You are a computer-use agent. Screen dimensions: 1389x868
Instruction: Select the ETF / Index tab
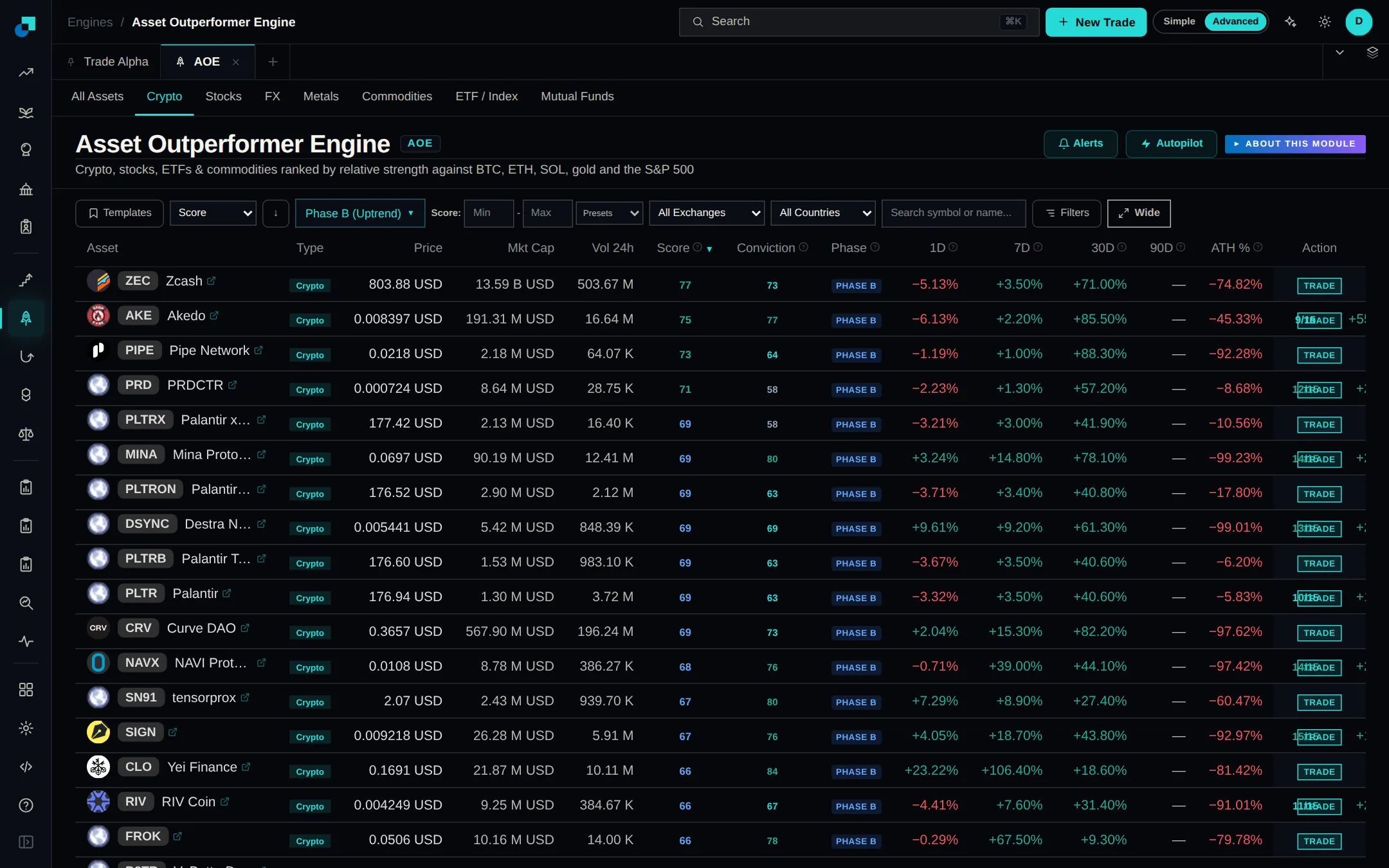point(486,96)
